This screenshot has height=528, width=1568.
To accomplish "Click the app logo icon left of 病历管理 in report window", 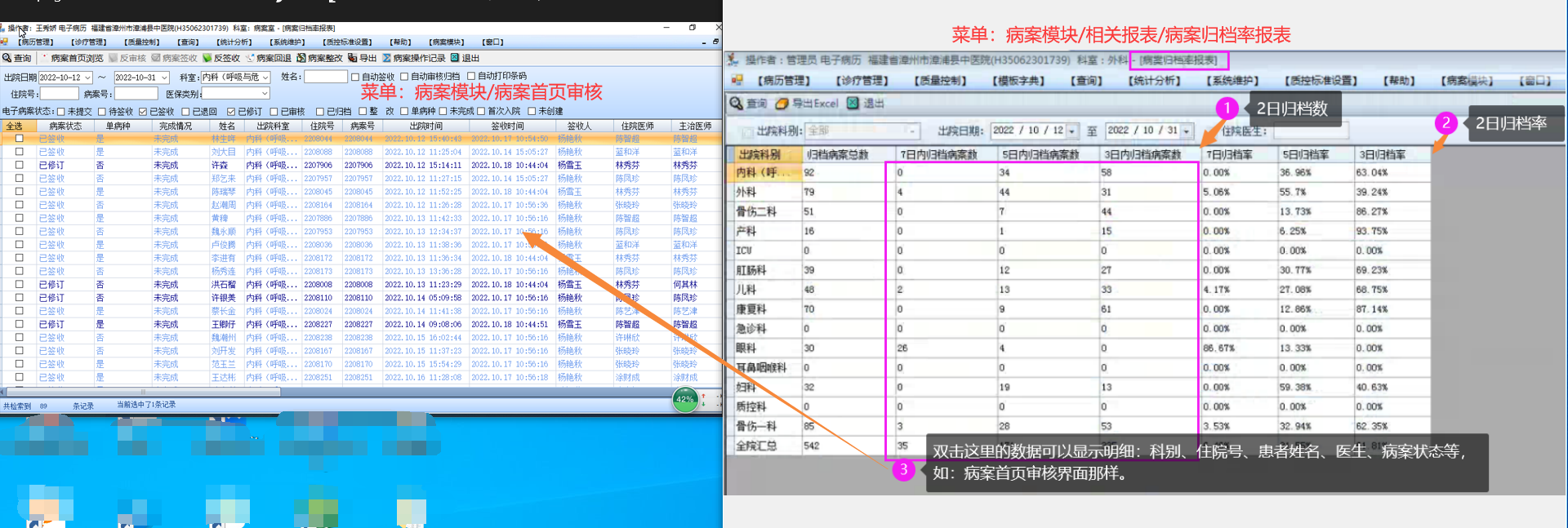I will [x=737, y=80].
